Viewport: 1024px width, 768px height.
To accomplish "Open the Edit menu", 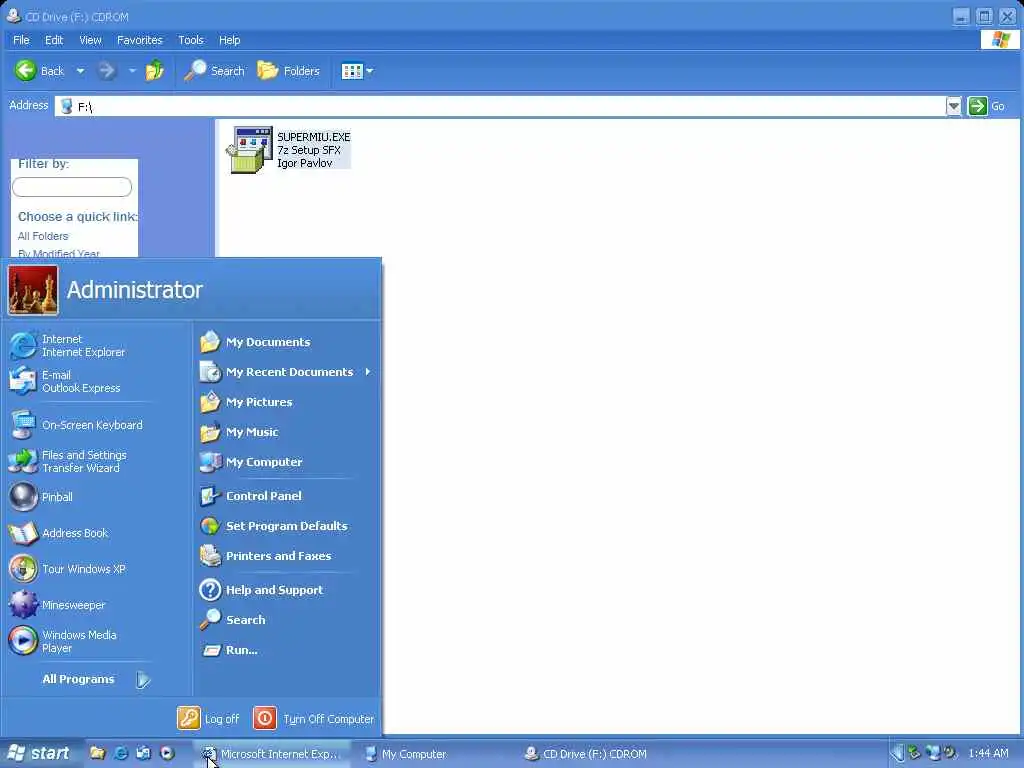I will pyautogui.click(x=54, y=40).
